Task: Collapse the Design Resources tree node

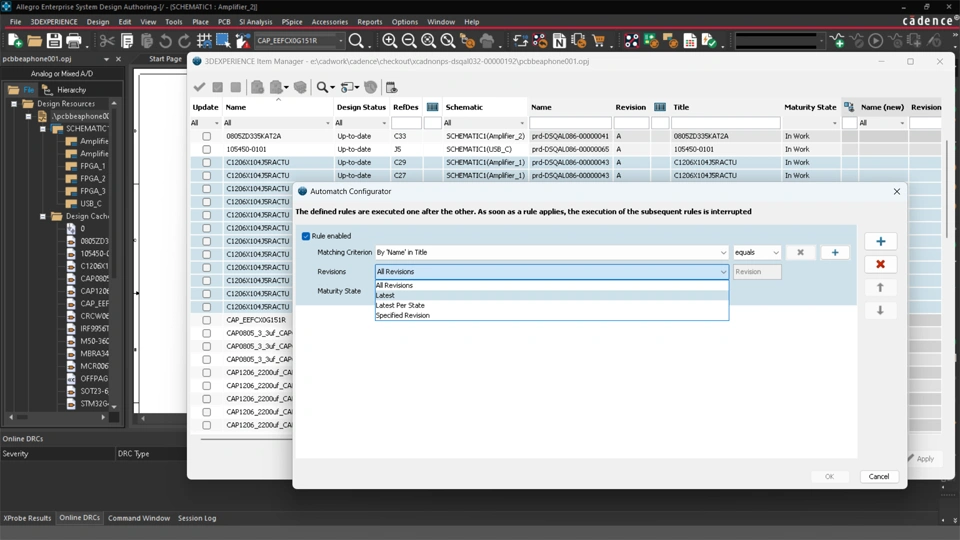Action: click(x=14, y=104)
